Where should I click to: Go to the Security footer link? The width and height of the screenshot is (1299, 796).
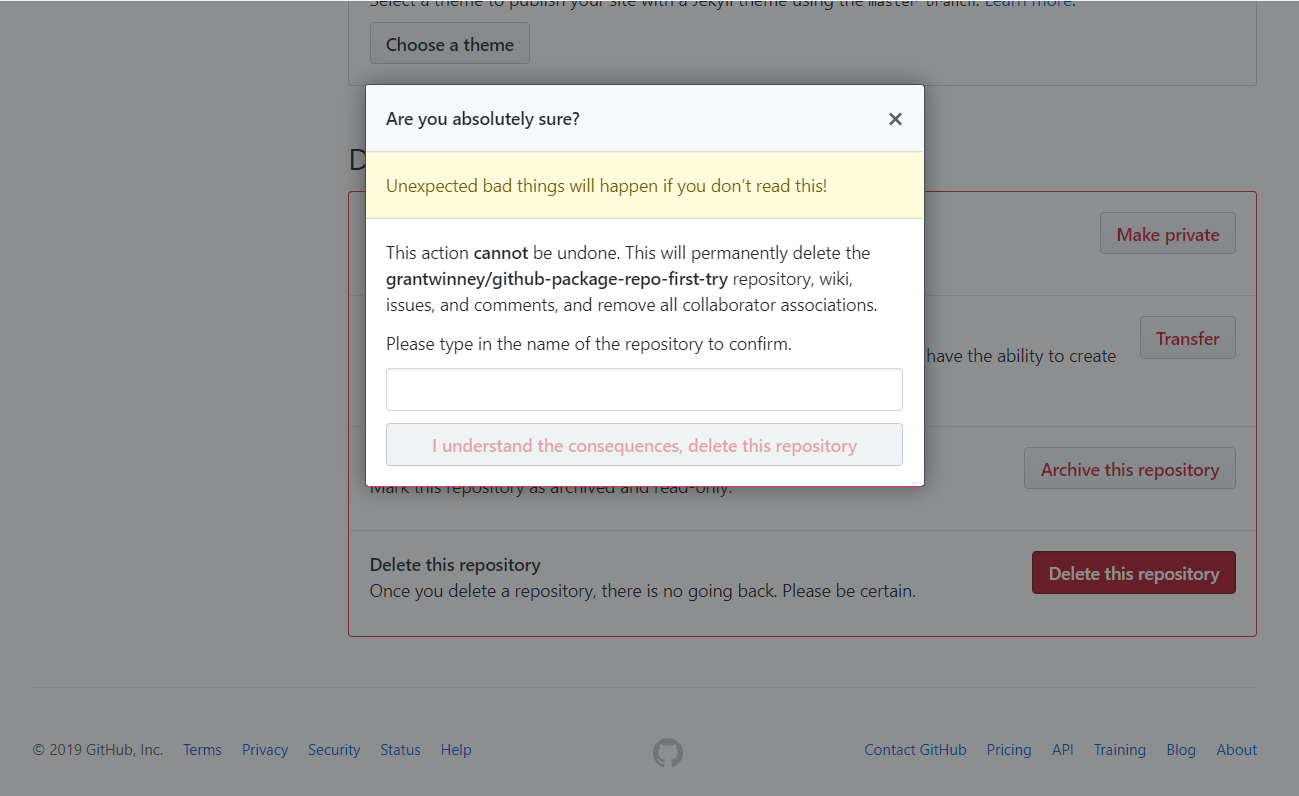(334, 750)
